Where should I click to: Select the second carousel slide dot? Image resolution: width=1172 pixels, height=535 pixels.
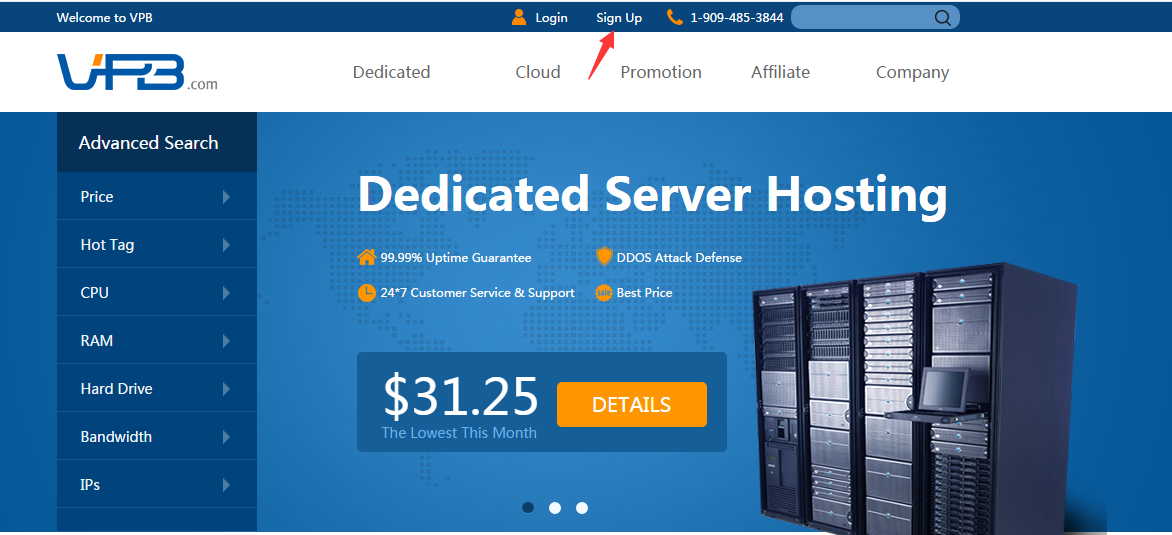pos(555,508)
